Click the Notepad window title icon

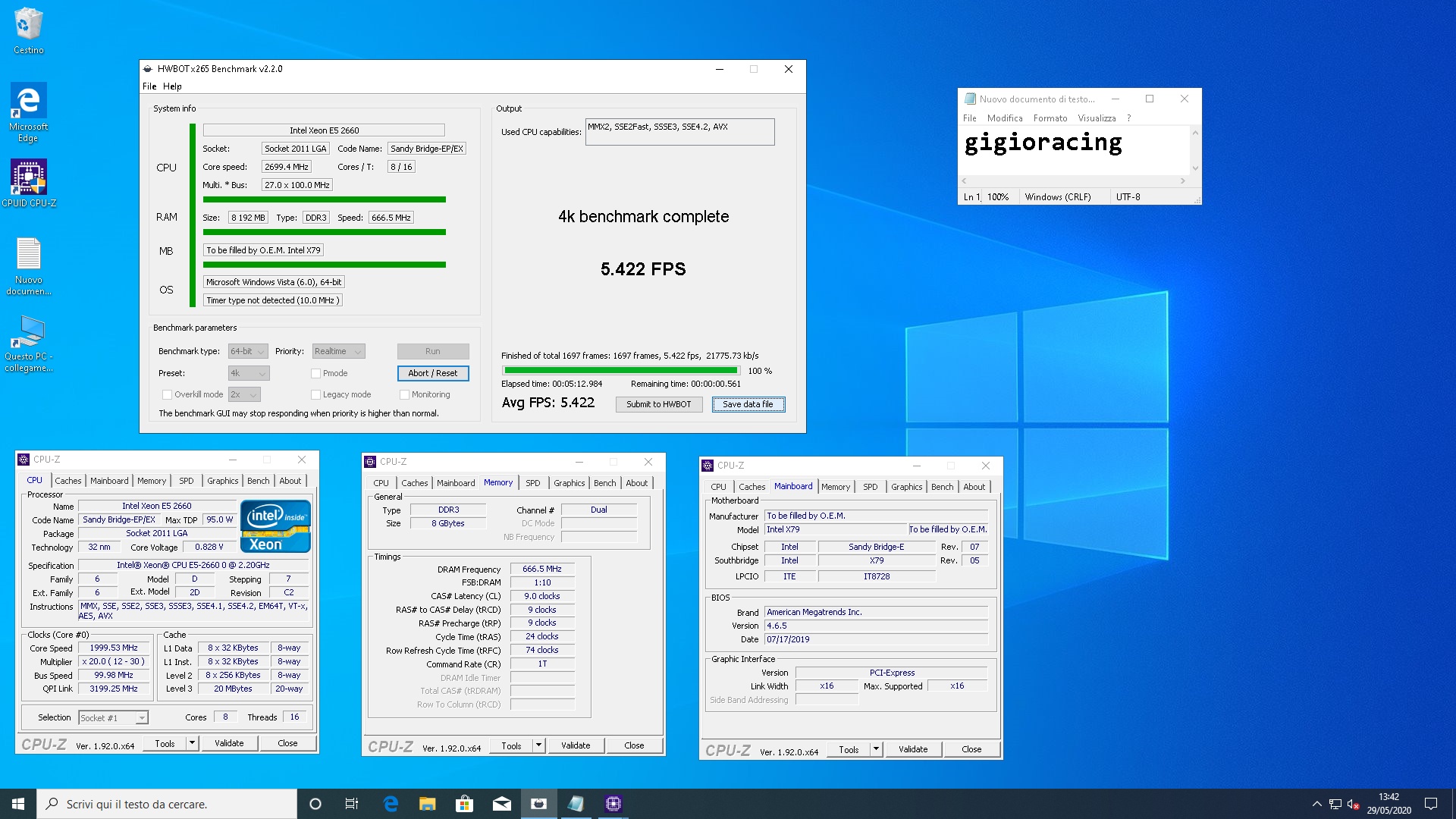pyautogui.click(x=969, y=99)
